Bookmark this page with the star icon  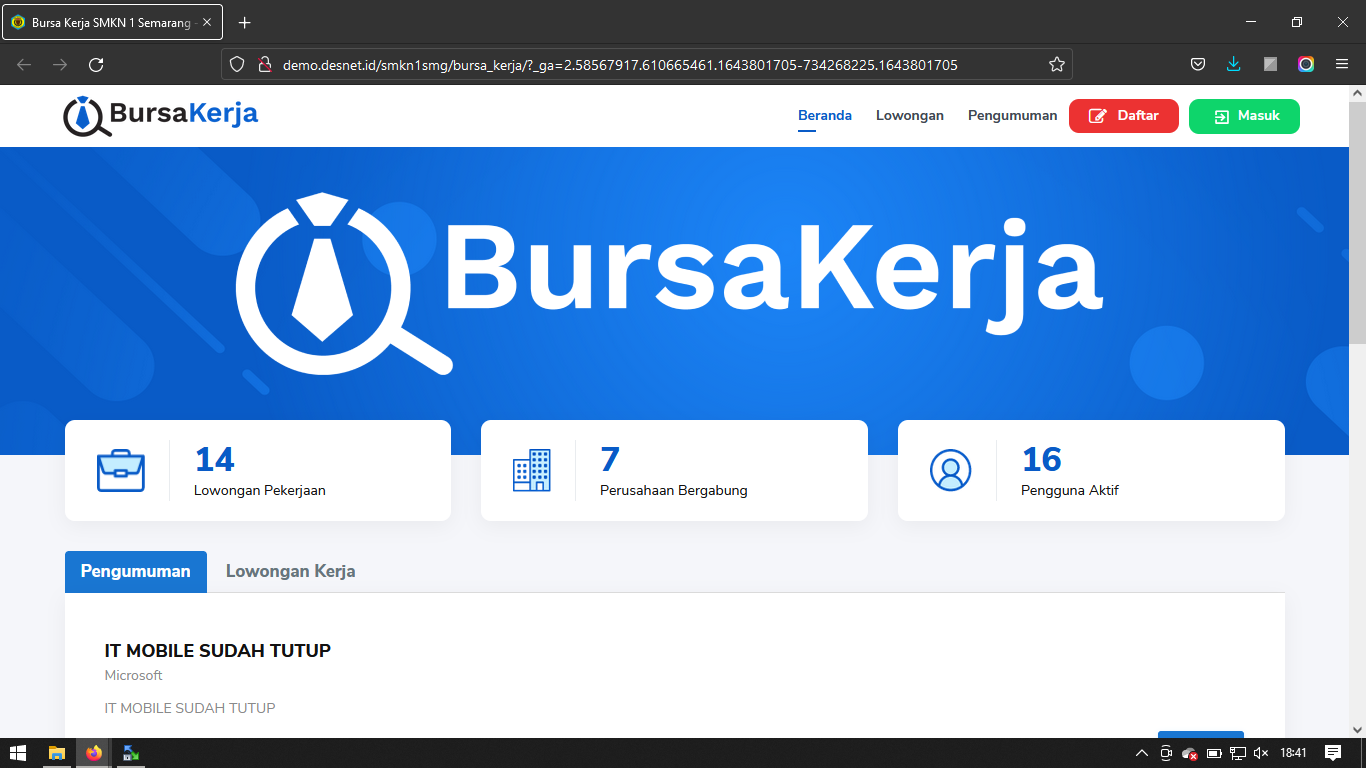1056,65
